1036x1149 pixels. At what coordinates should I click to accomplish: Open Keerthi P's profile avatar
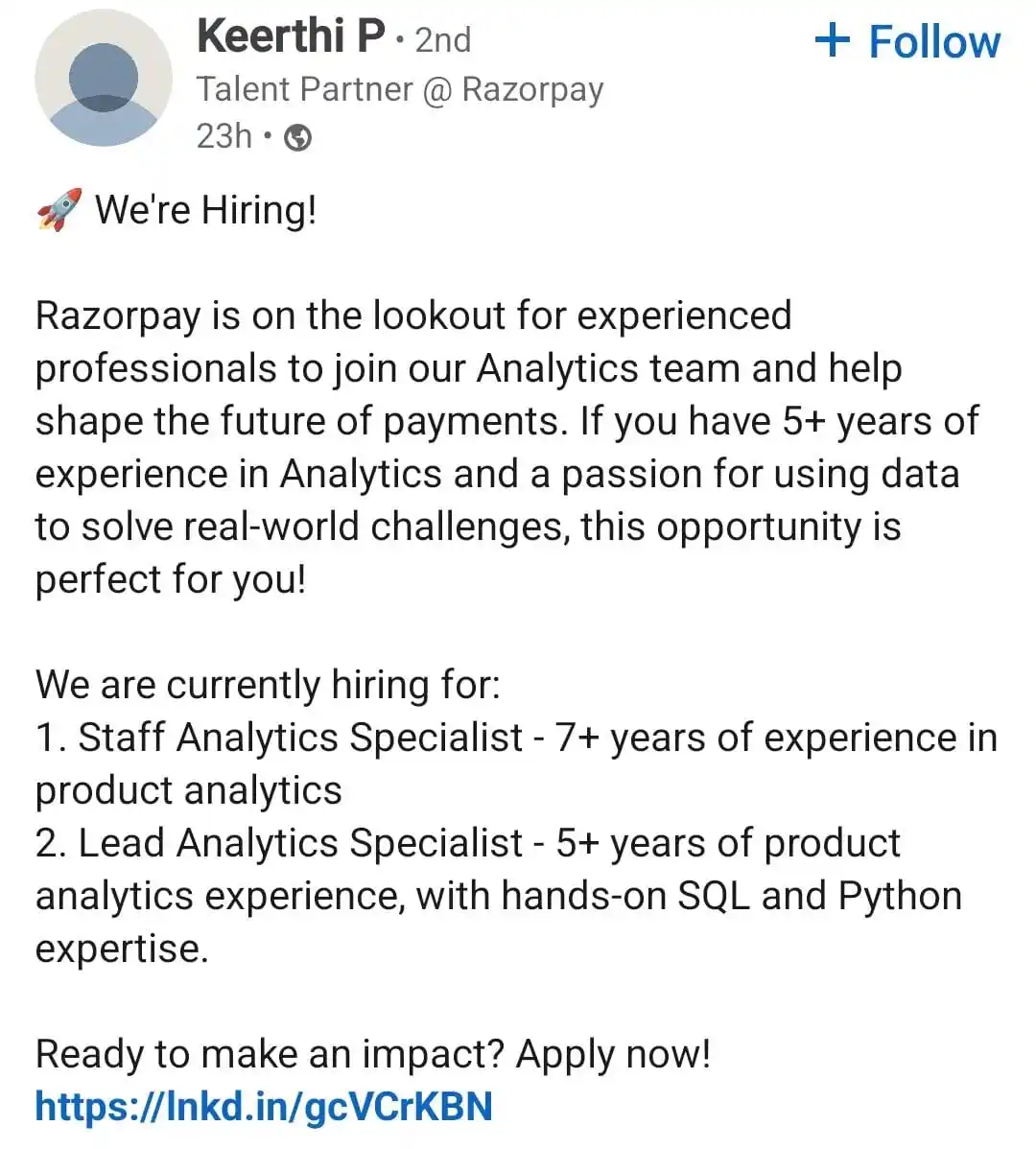104,78
